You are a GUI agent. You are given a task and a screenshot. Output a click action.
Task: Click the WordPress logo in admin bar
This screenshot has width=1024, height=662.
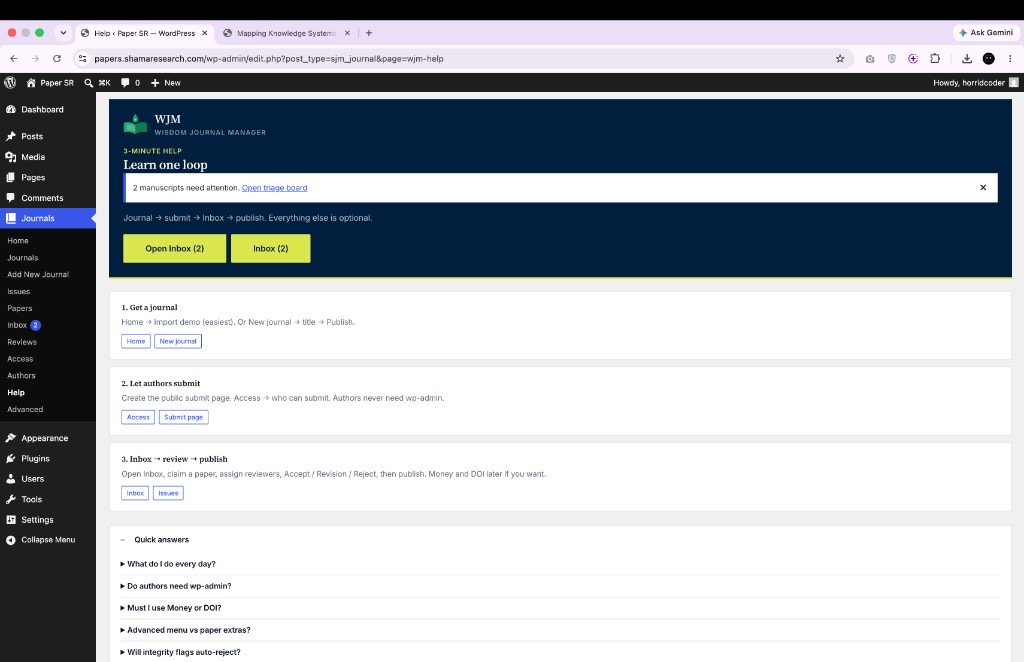(10, 82)
